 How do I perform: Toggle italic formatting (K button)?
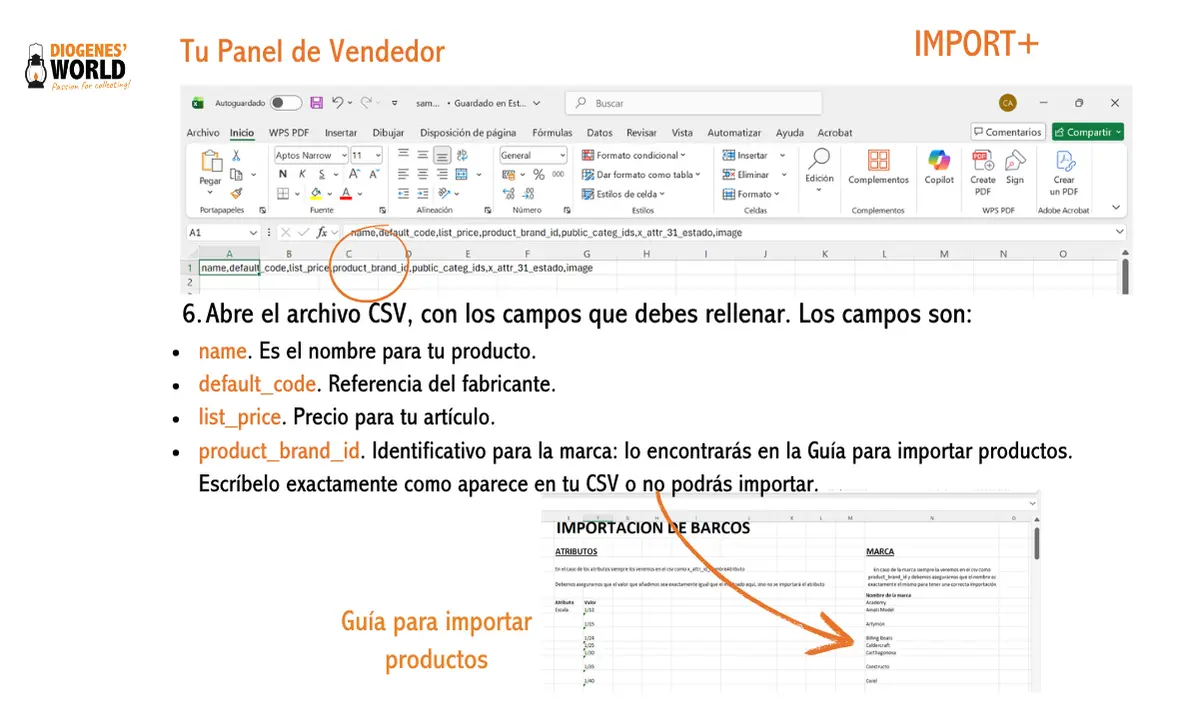point(302,174)
